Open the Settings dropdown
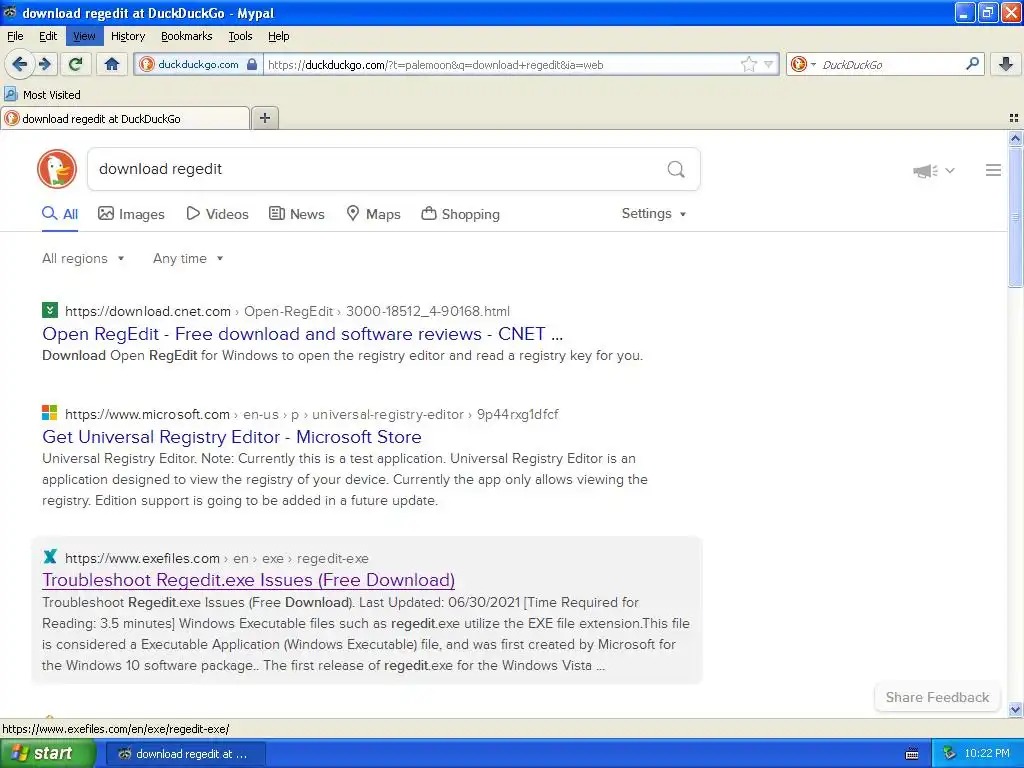Viewport: 1024px width, 768px height. click(654, 214)
